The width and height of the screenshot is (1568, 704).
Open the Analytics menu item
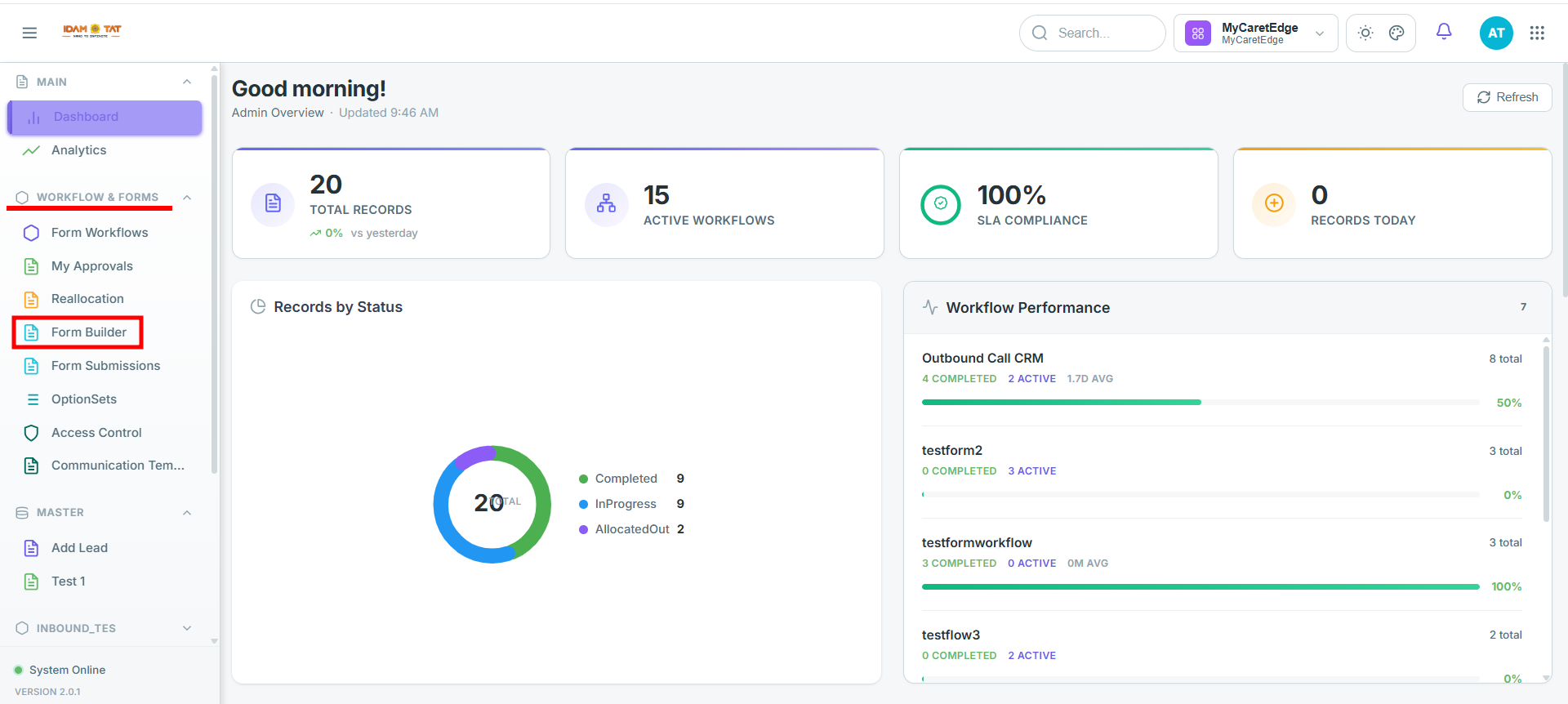click(105, 150)
